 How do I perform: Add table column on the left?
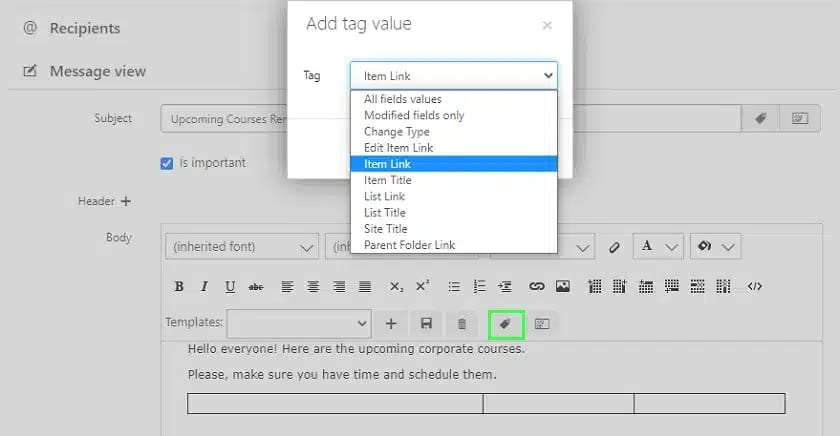coord(594,287)
